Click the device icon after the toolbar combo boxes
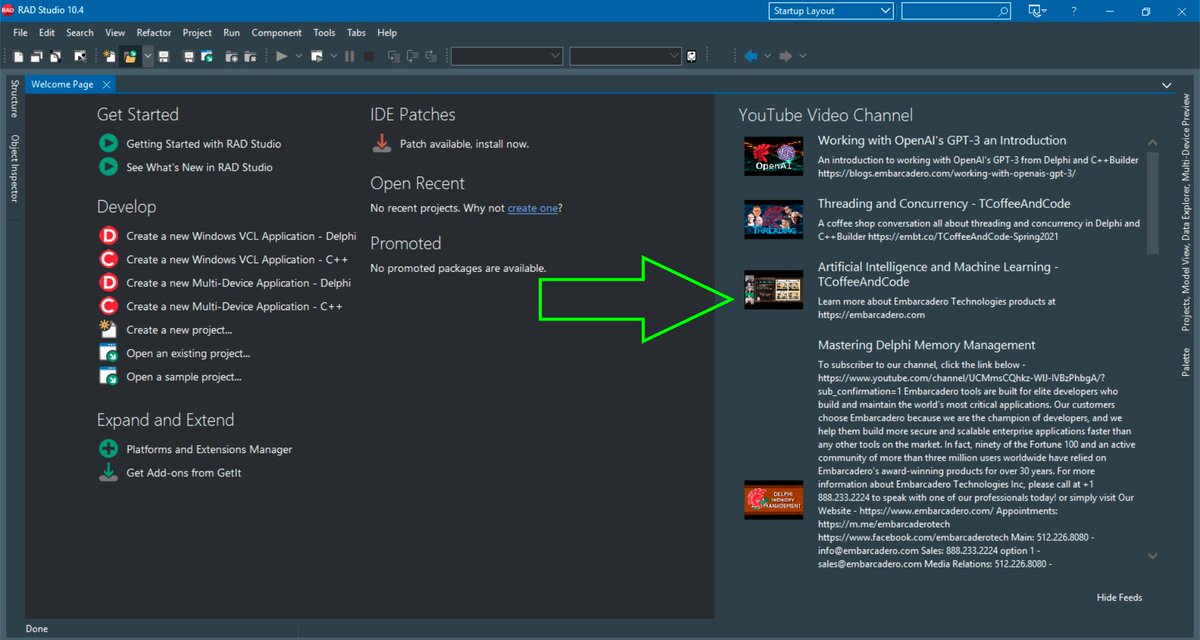Image resolution: width=1200 pixels, height=640 pixels. tap(691, 56)
